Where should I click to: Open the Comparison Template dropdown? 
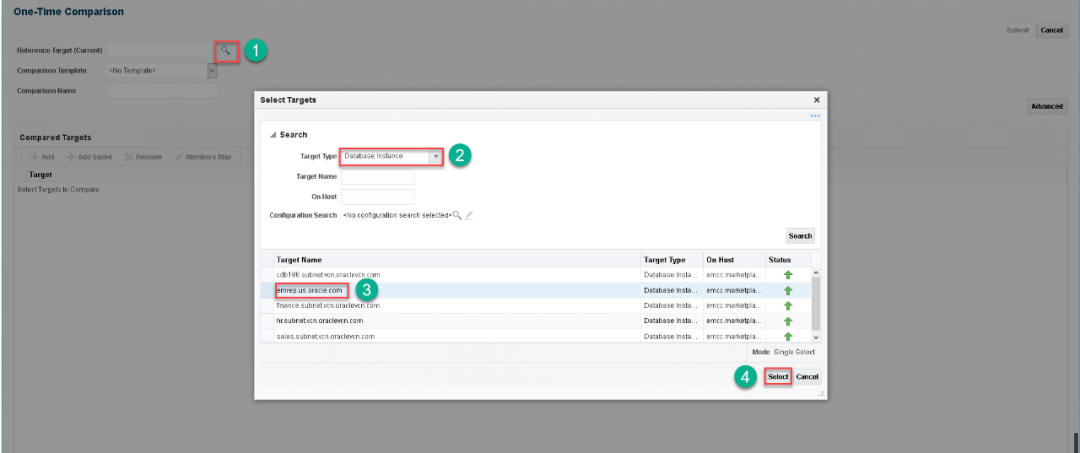point(212,71)
